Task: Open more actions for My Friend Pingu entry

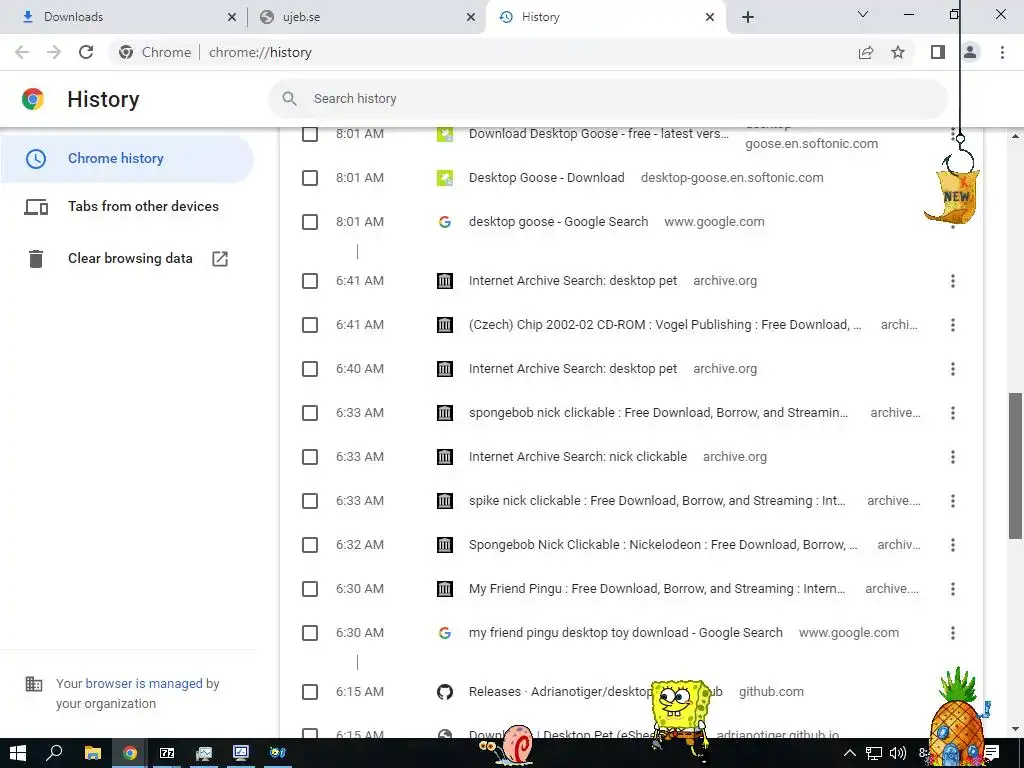Action: coord(953,589)
